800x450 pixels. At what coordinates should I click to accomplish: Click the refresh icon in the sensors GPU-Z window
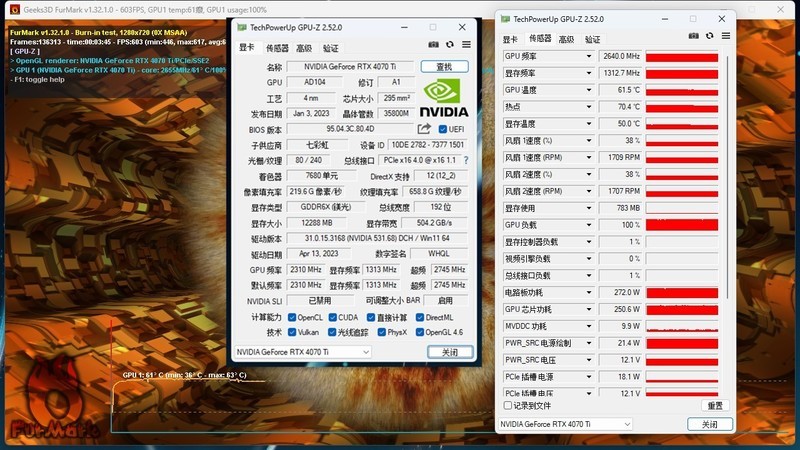pos(710,36)
